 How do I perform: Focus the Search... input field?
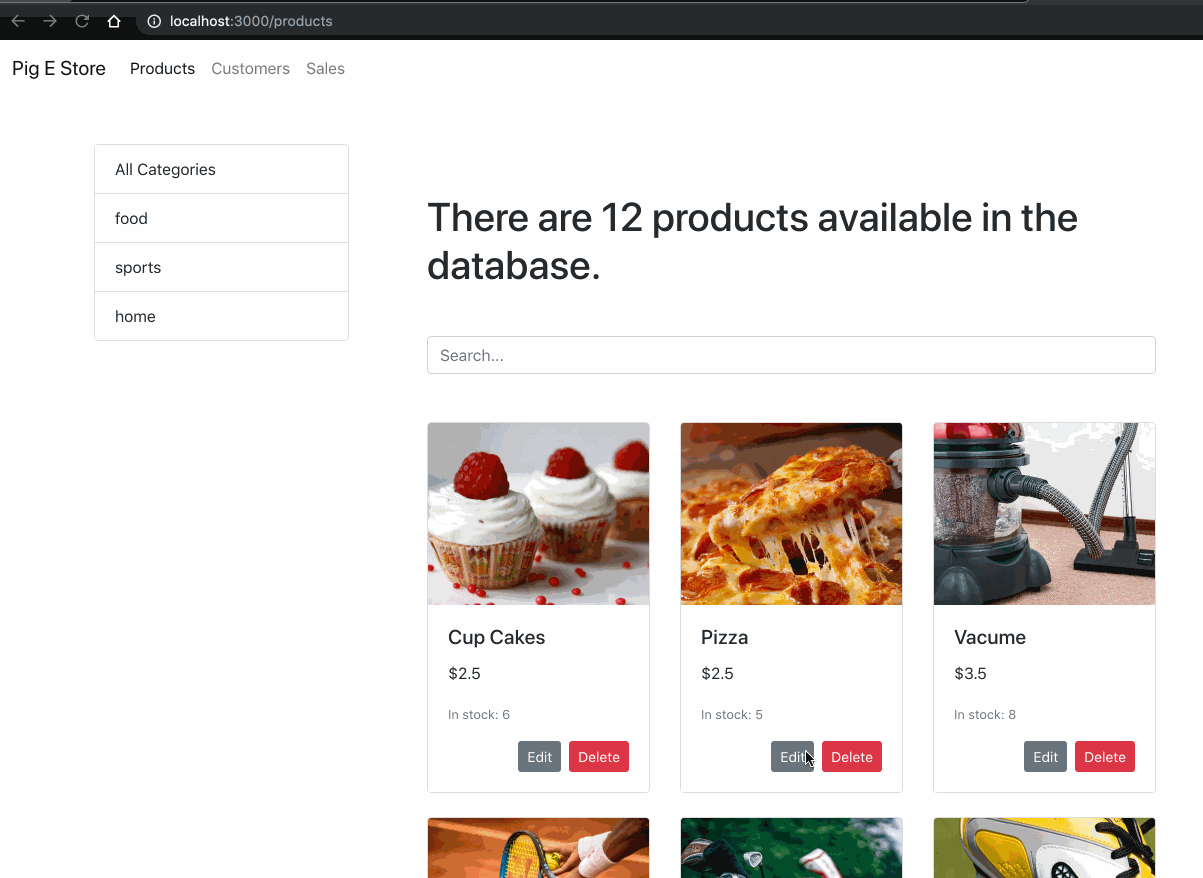click(791, 355)
